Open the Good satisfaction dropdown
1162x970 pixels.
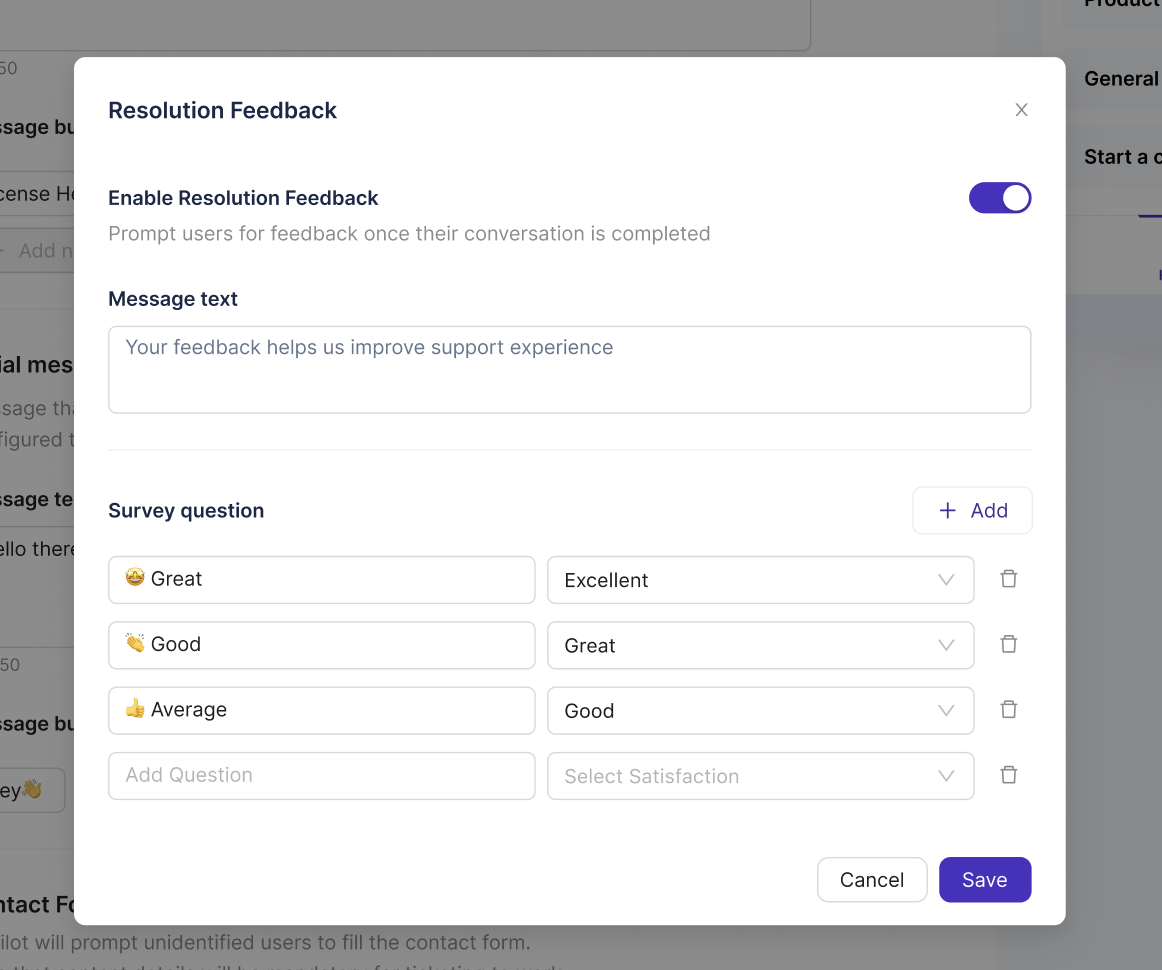[x=760, y=711]
